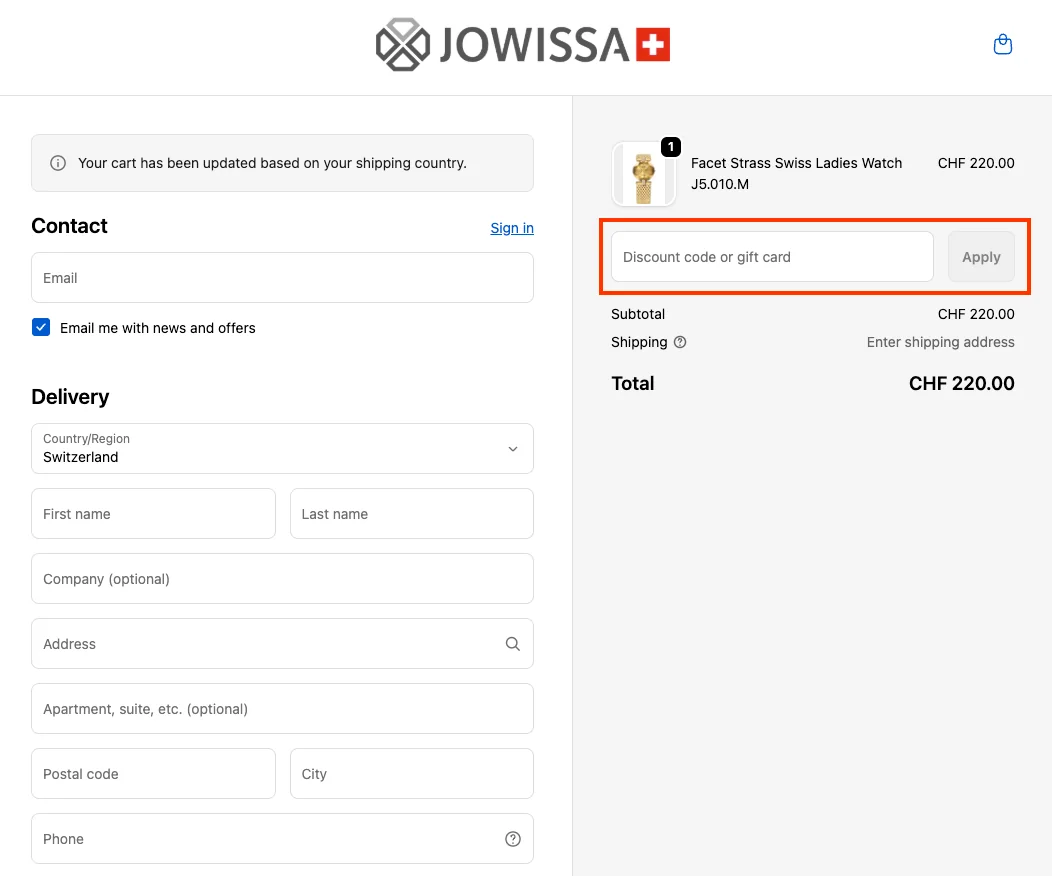Open the shopping bag icon at top right
Viewport: 1052px width, 876px height.
pos(1002,44)
